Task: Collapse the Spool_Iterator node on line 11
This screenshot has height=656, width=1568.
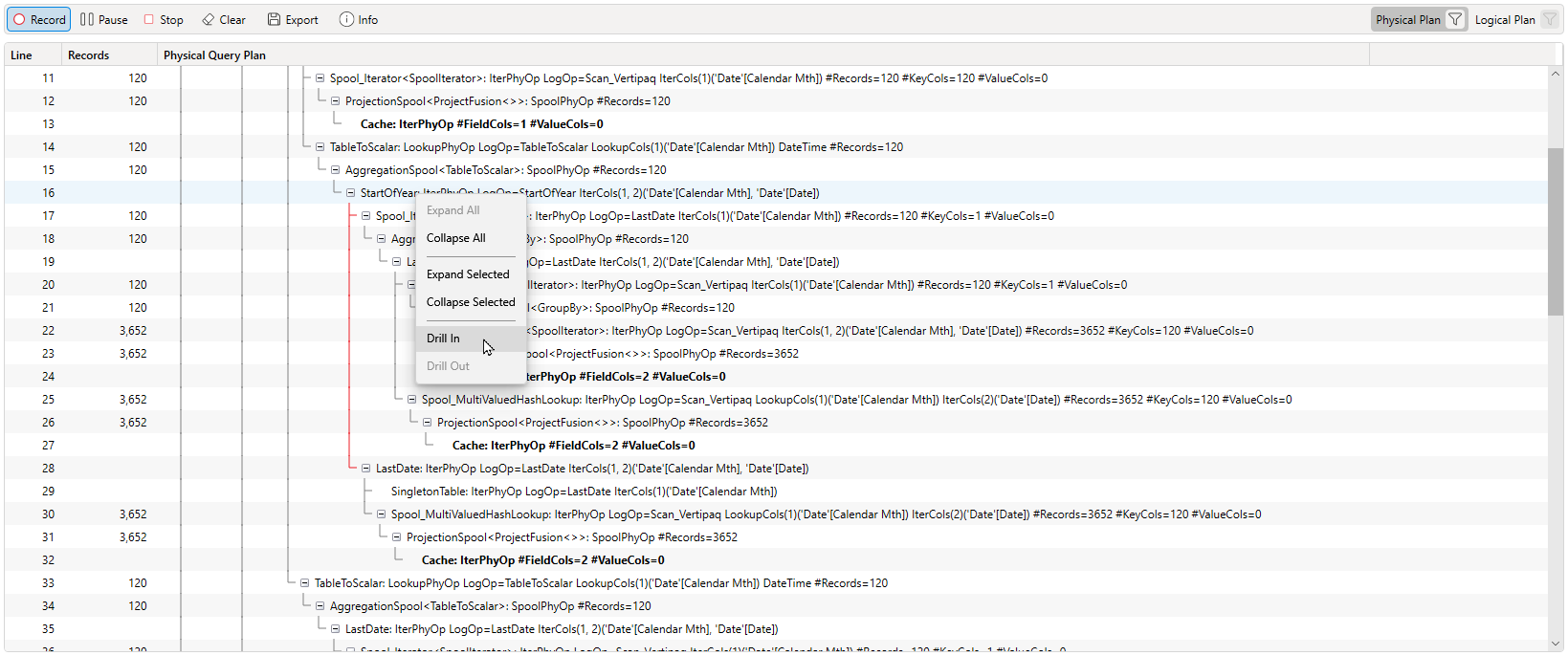Action: pyautogui.click(x=320, y=78)
